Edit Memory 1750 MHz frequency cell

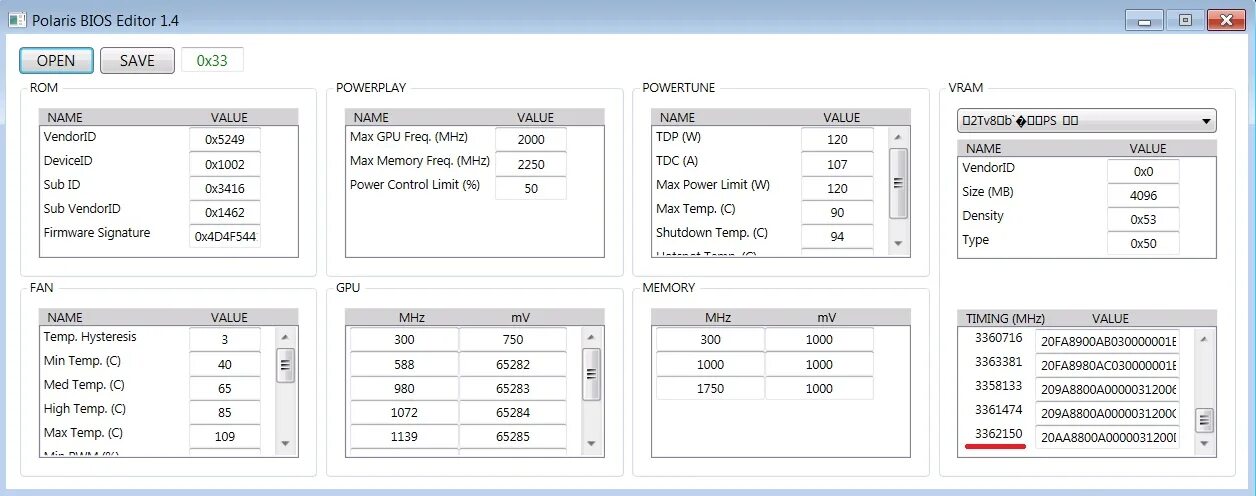(x=710, y=388)
